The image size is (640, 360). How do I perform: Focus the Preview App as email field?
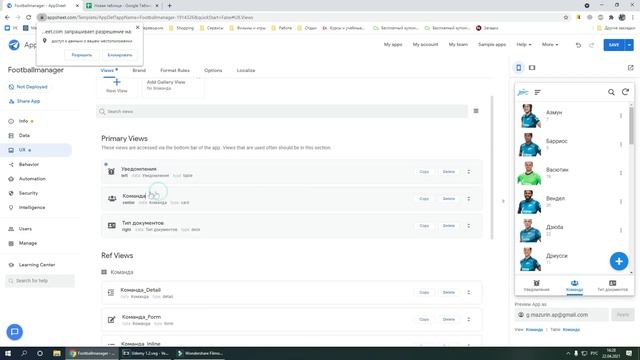561,315
